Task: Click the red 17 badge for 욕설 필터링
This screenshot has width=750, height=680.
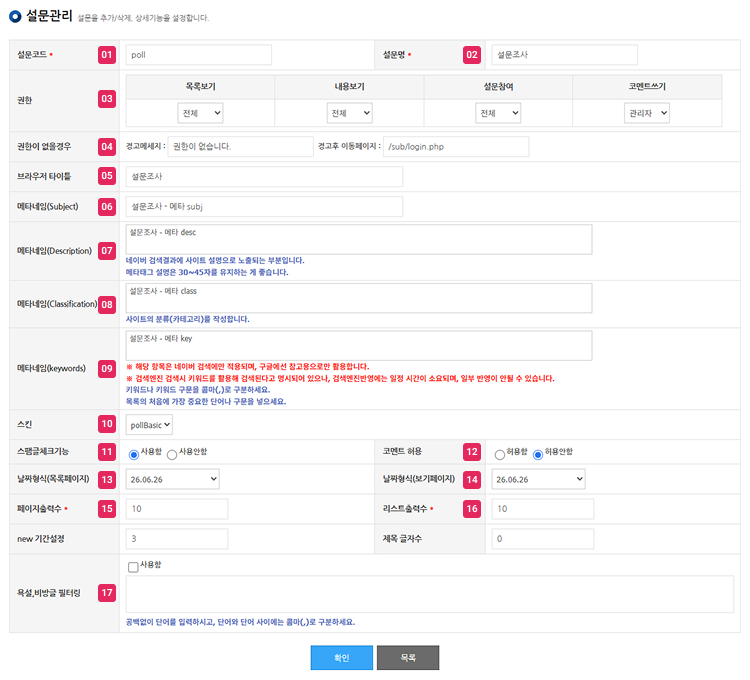Action: [107, 593]
